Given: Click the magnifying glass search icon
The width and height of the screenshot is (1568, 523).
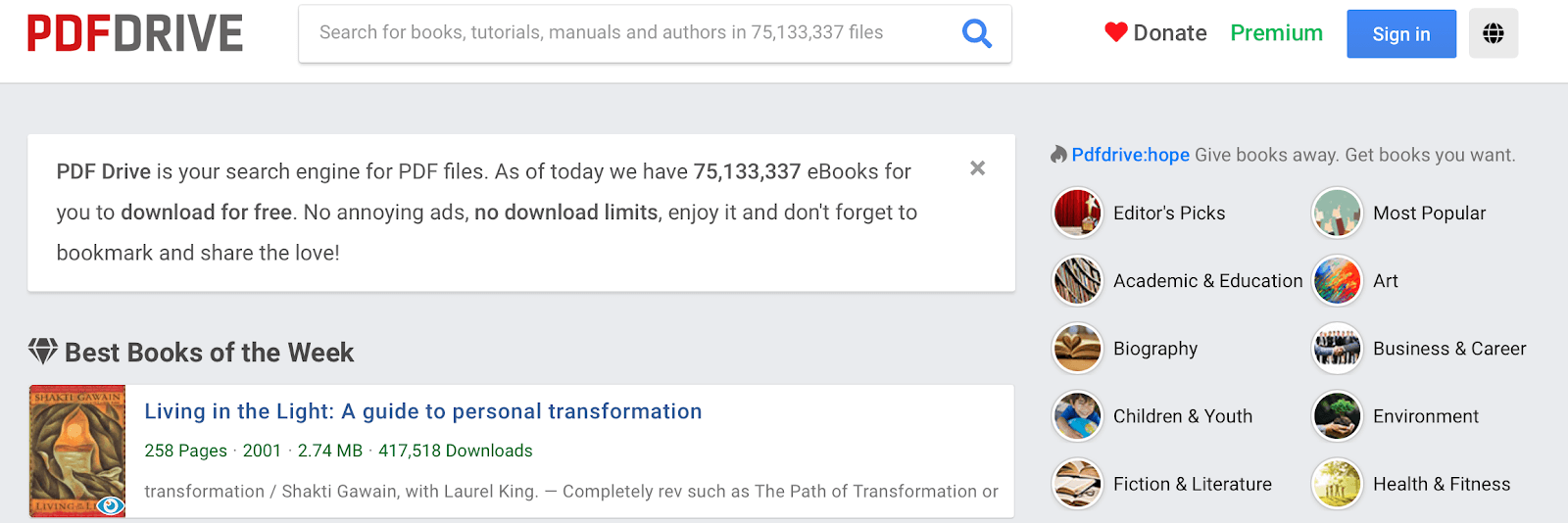Looking at the screenshot, I should coord(976,33).
